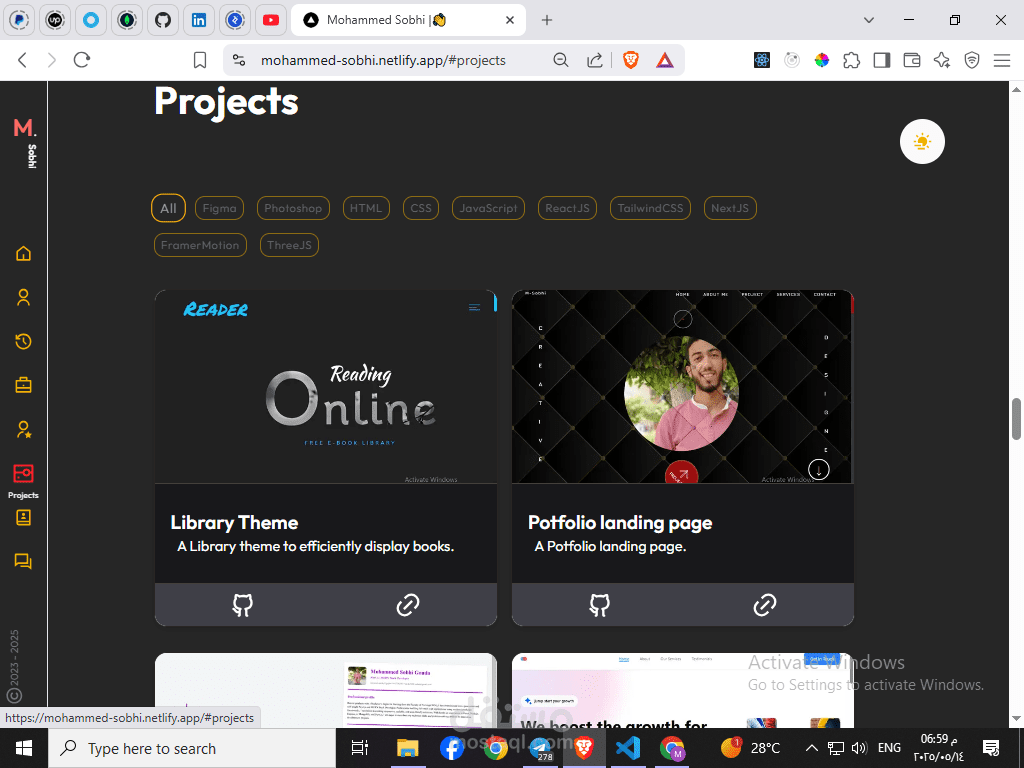Viewport: 1024px width, 768px height.
Task: Click the Services briefcase icon in sidebar
Action: click(x=24, y=383)
